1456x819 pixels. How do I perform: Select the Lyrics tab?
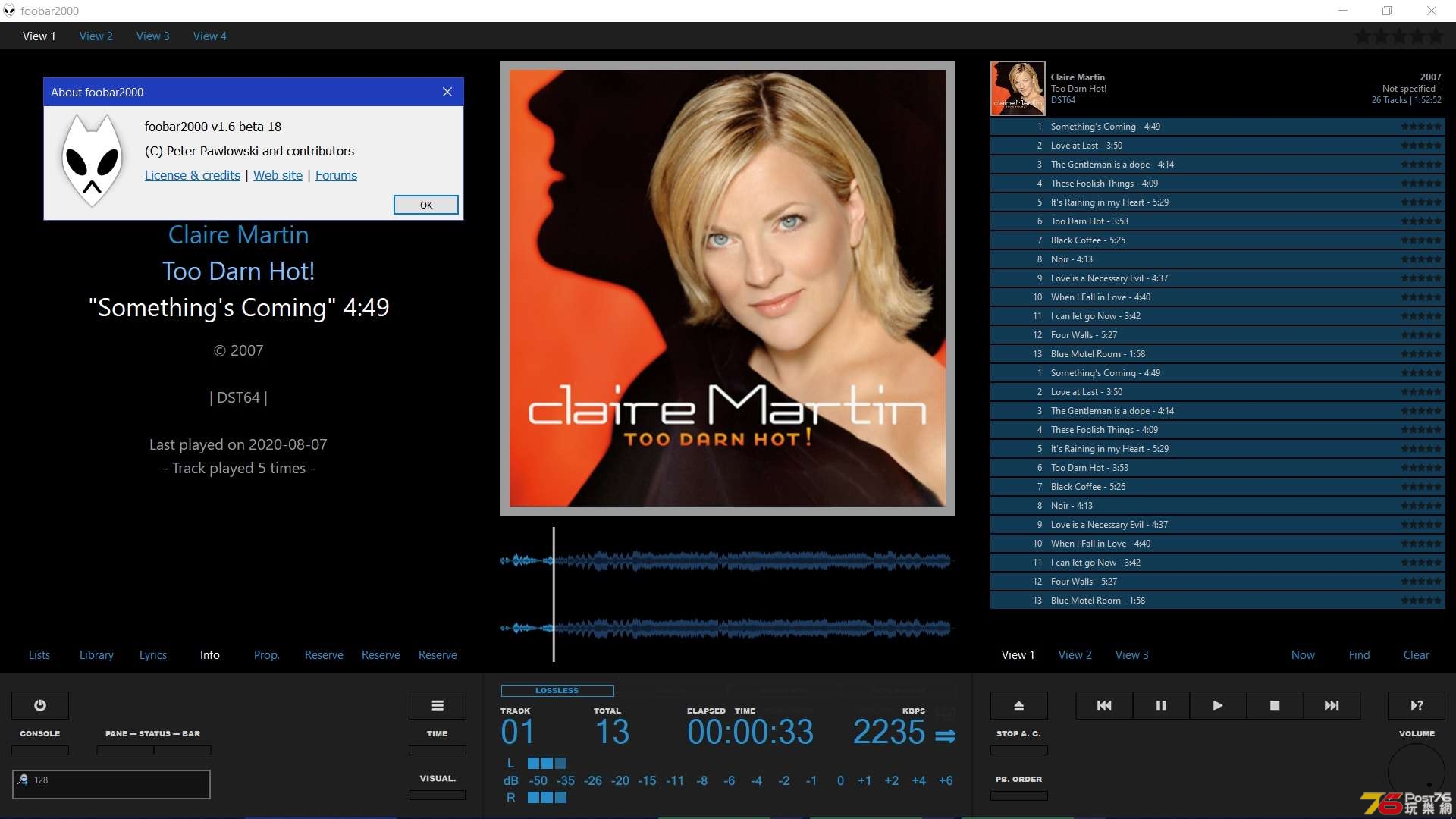click(153, 654)
